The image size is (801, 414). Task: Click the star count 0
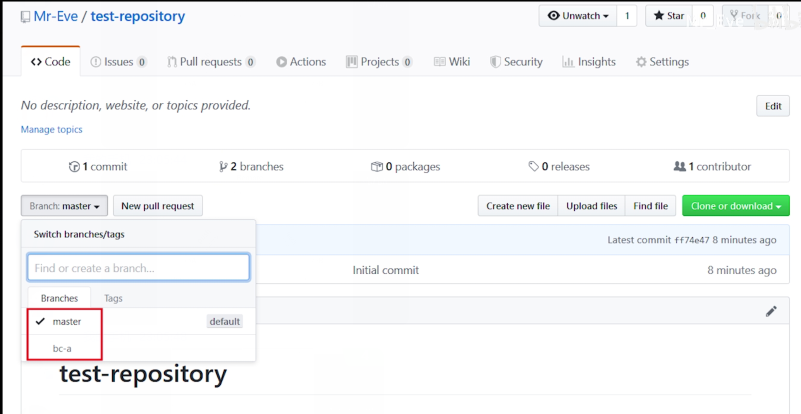(x=703, y=16)
